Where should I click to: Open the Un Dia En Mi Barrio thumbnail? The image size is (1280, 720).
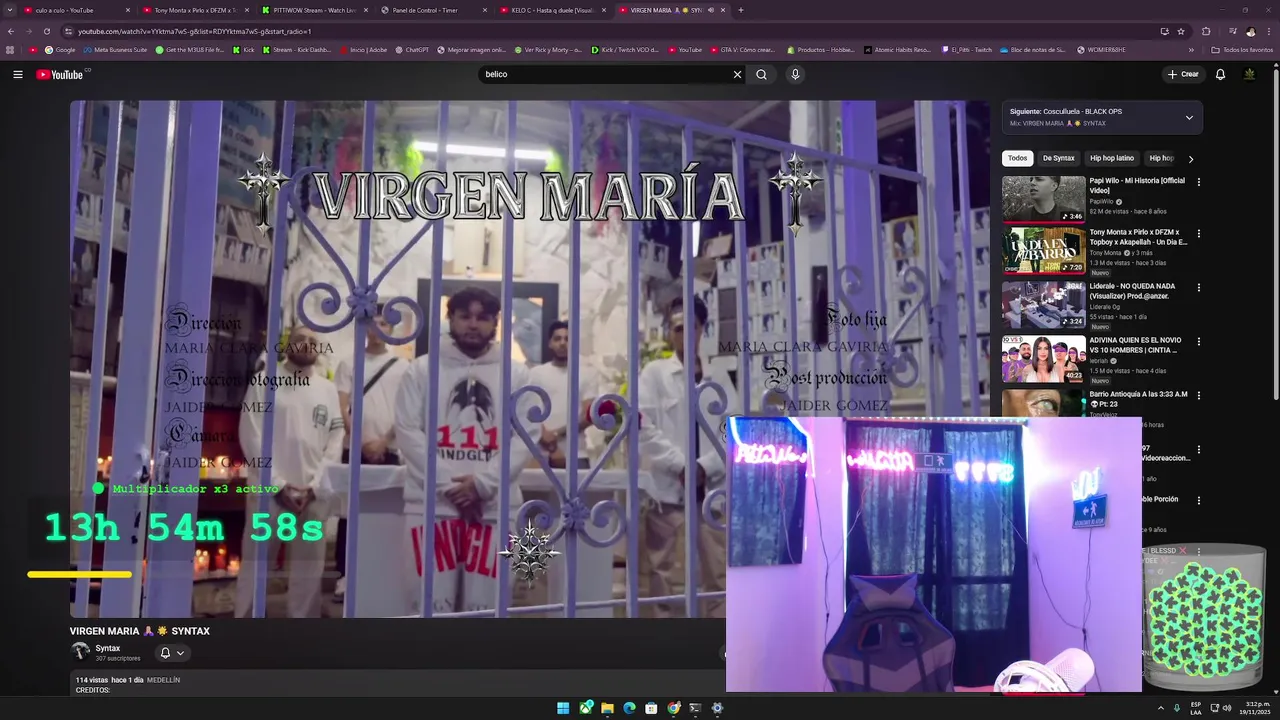(1044, 251)
